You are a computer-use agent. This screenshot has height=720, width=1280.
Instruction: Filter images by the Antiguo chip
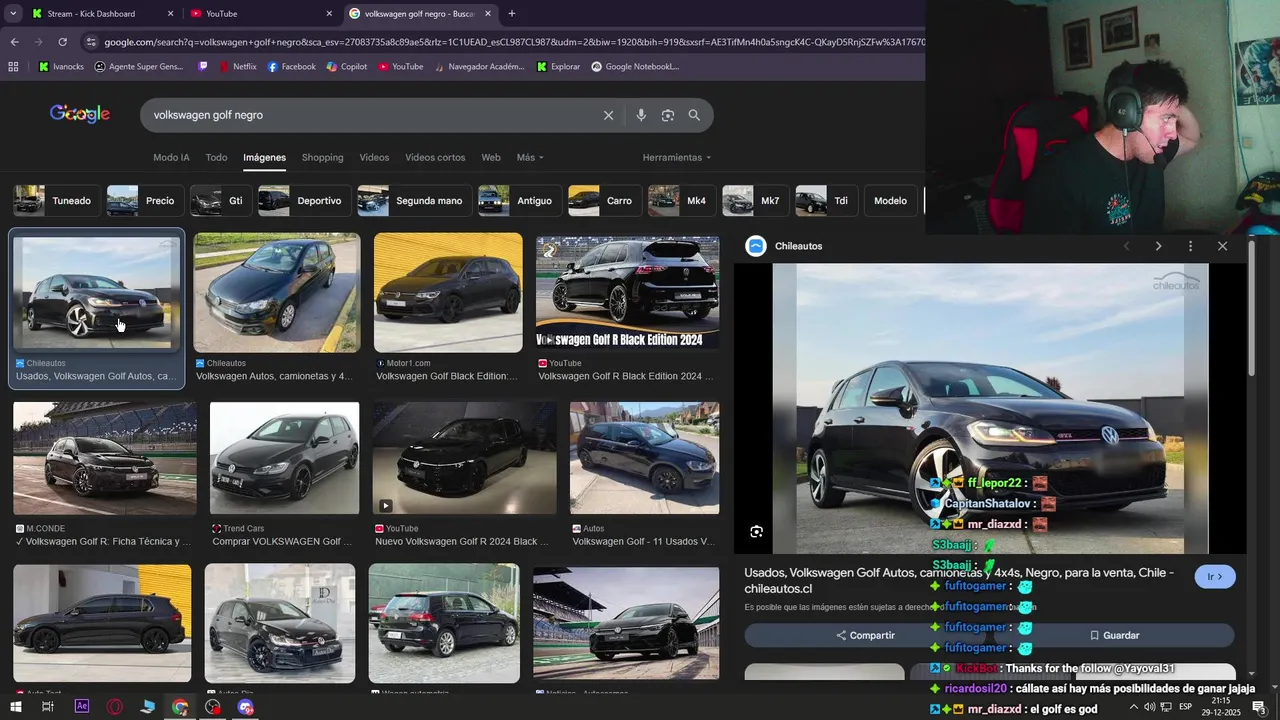point(518,201)
